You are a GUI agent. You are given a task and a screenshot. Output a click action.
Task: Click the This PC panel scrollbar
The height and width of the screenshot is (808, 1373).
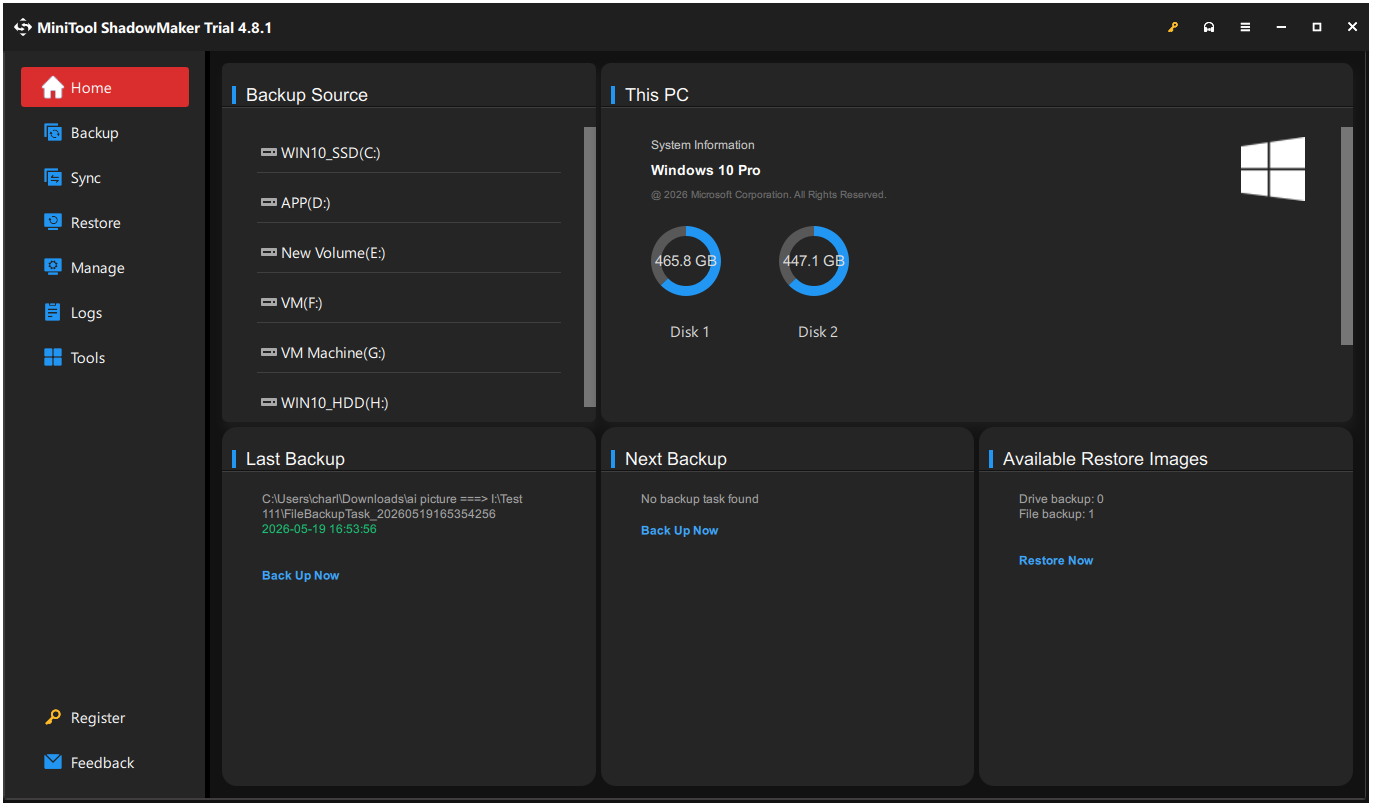[1347, 236]
